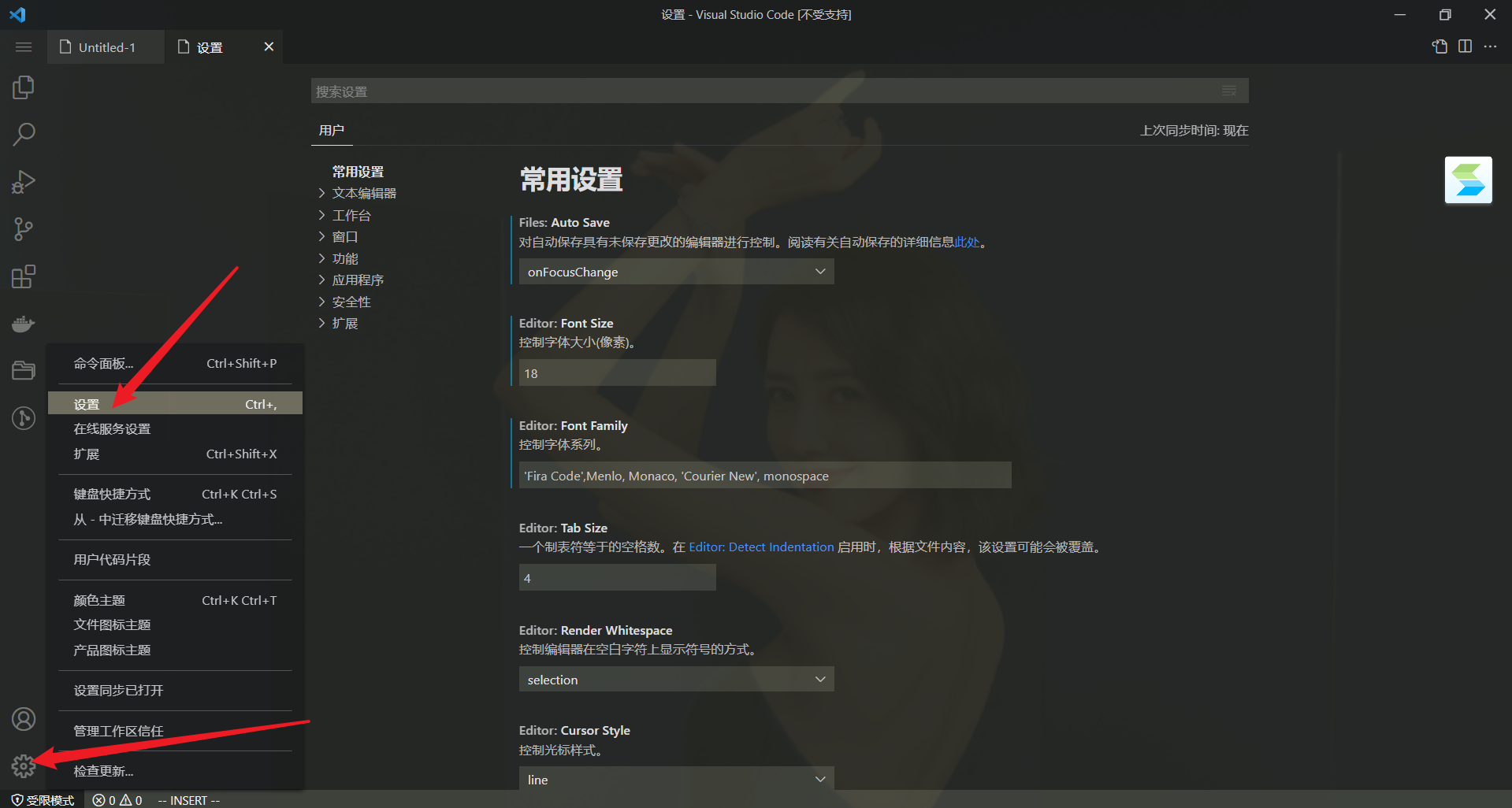Viewport: 1512px width, 808px height.
Task: Open the Files: Auto Save dropdown
Action: coord(676,272)
